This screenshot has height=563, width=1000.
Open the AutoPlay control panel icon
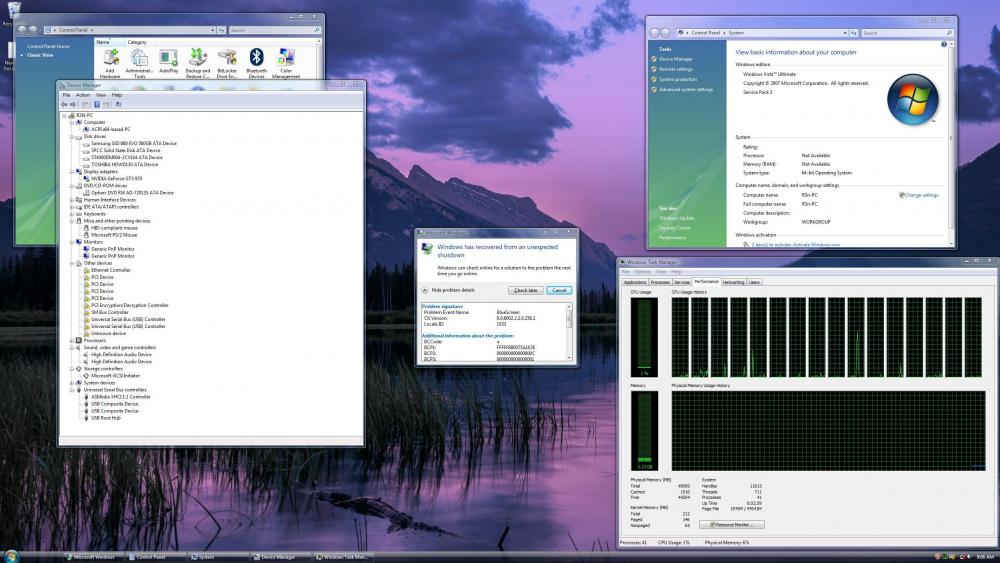point(168,57)
